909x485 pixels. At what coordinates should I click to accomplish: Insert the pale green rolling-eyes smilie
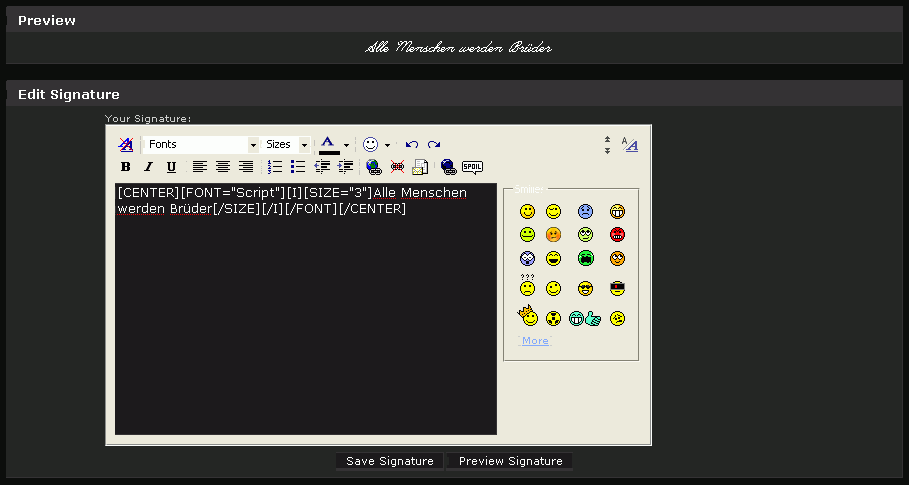tap(586, 235)
